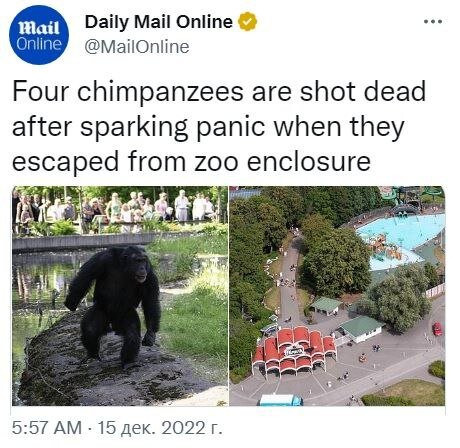
Task: Click the red-roofed entrance building in aerial photo
Action: 294,350
